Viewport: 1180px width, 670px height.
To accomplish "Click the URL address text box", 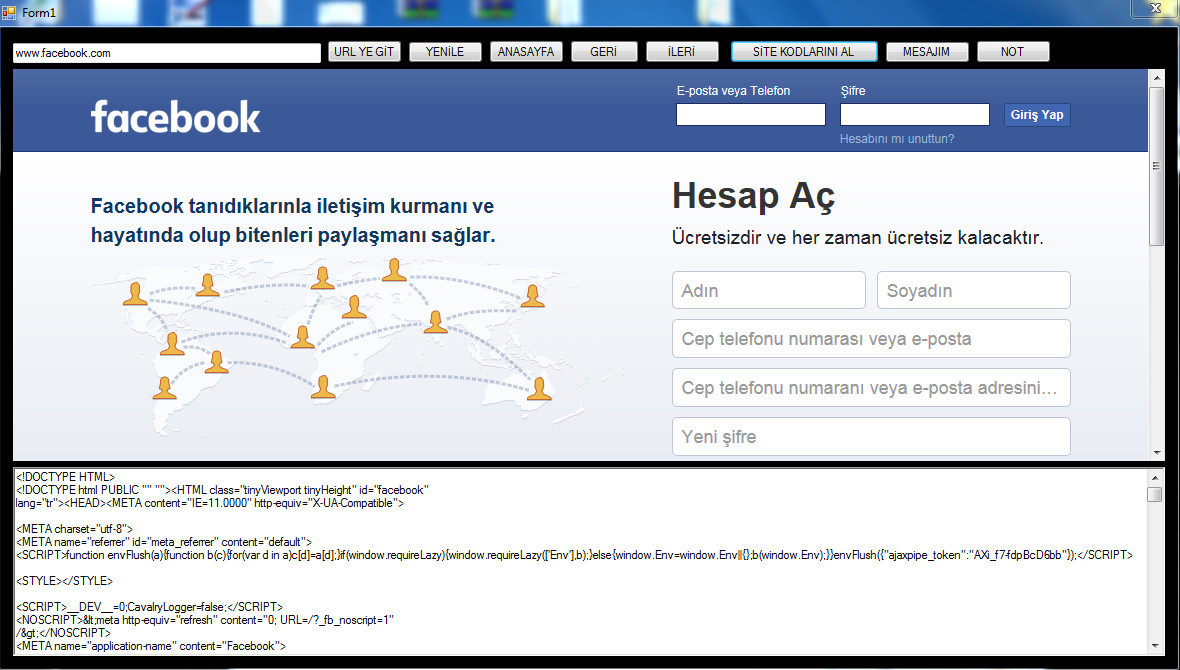I will (x=166, y=53).
